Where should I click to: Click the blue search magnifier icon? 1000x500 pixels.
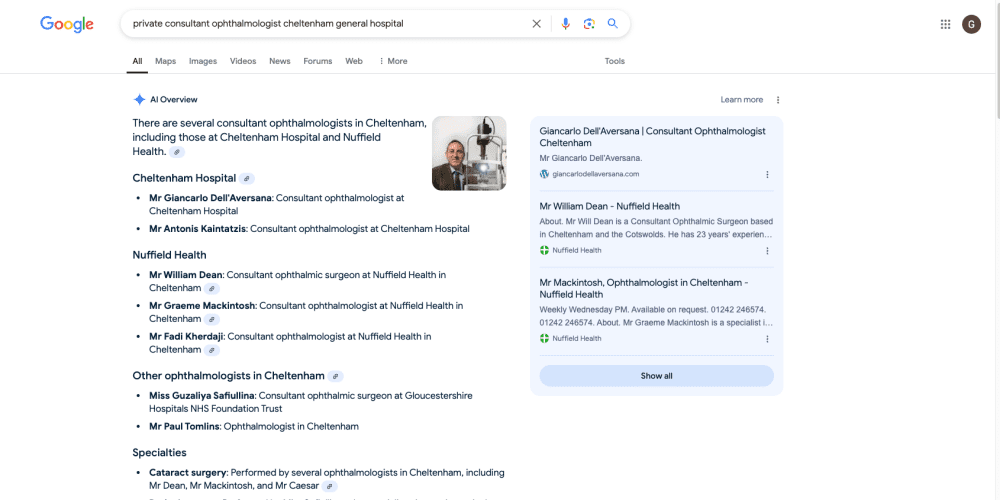tap(613, 24)
